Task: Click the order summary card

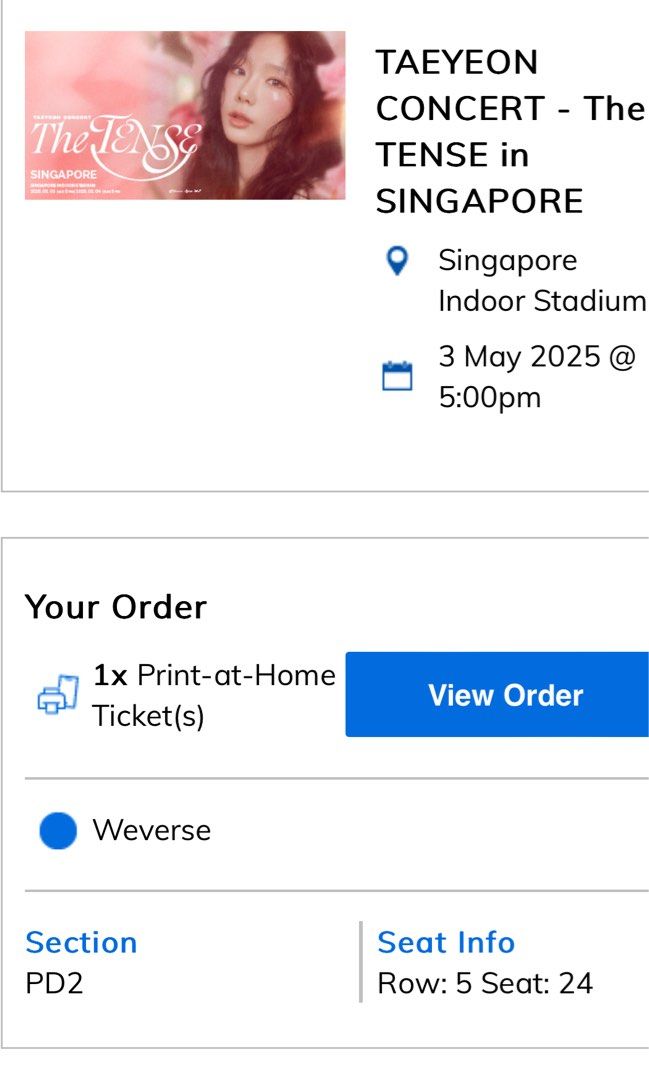Action: 324,800
